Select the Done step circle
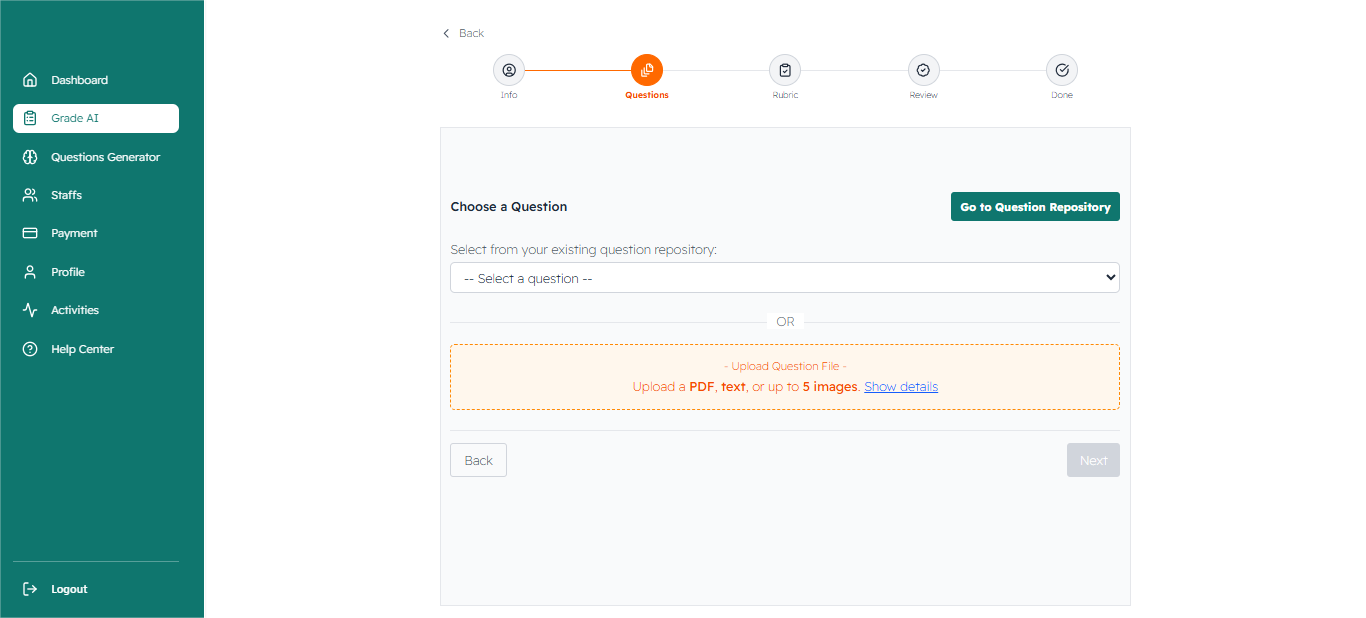Viewport: 1366px width, 618px height. click(1062, 70)
